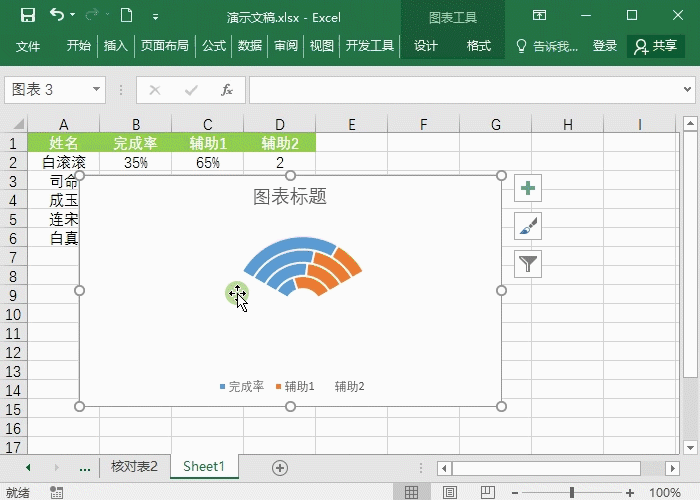Open the Customize Quick Access Toolbar dropdown
700x500 pixels.
click(155, 17)
